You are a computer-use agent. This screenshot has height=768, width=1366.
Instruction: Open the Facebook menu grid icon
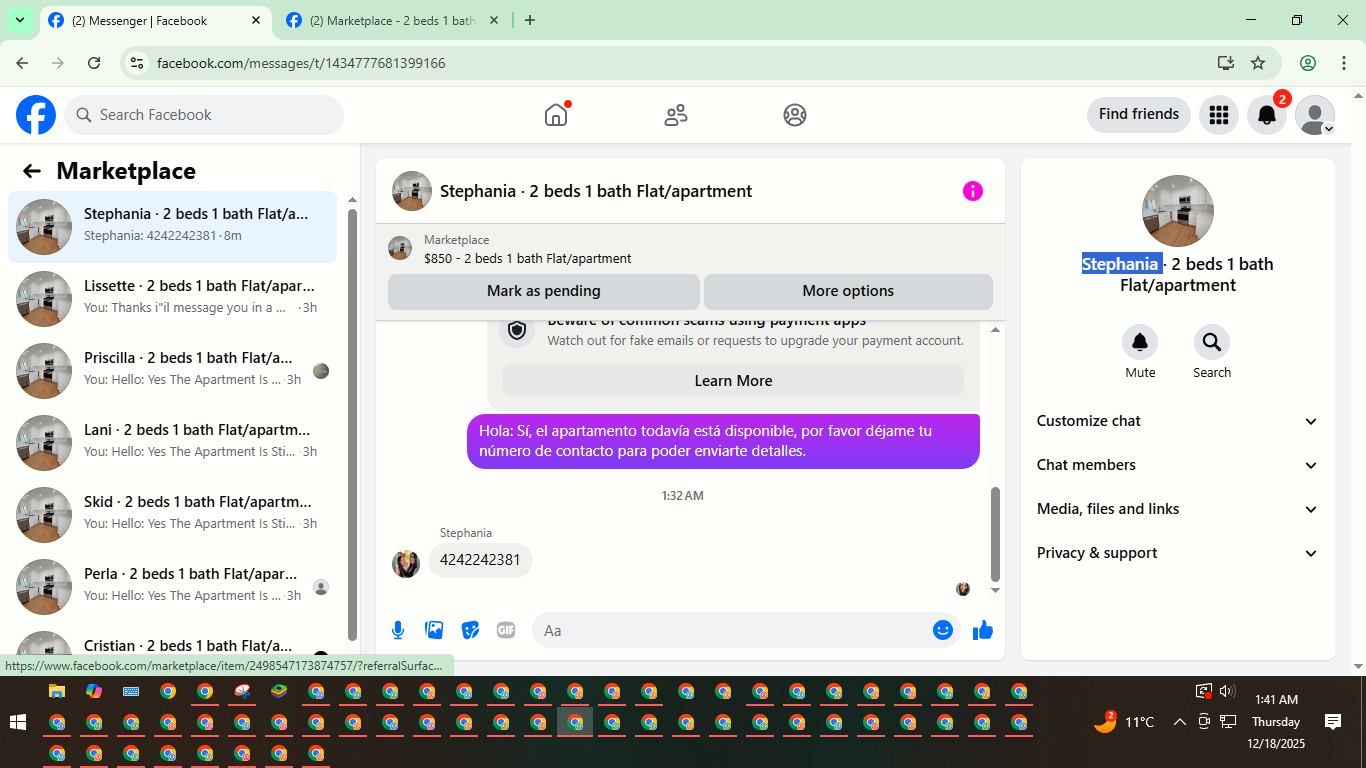click(x=1218, y=115)
